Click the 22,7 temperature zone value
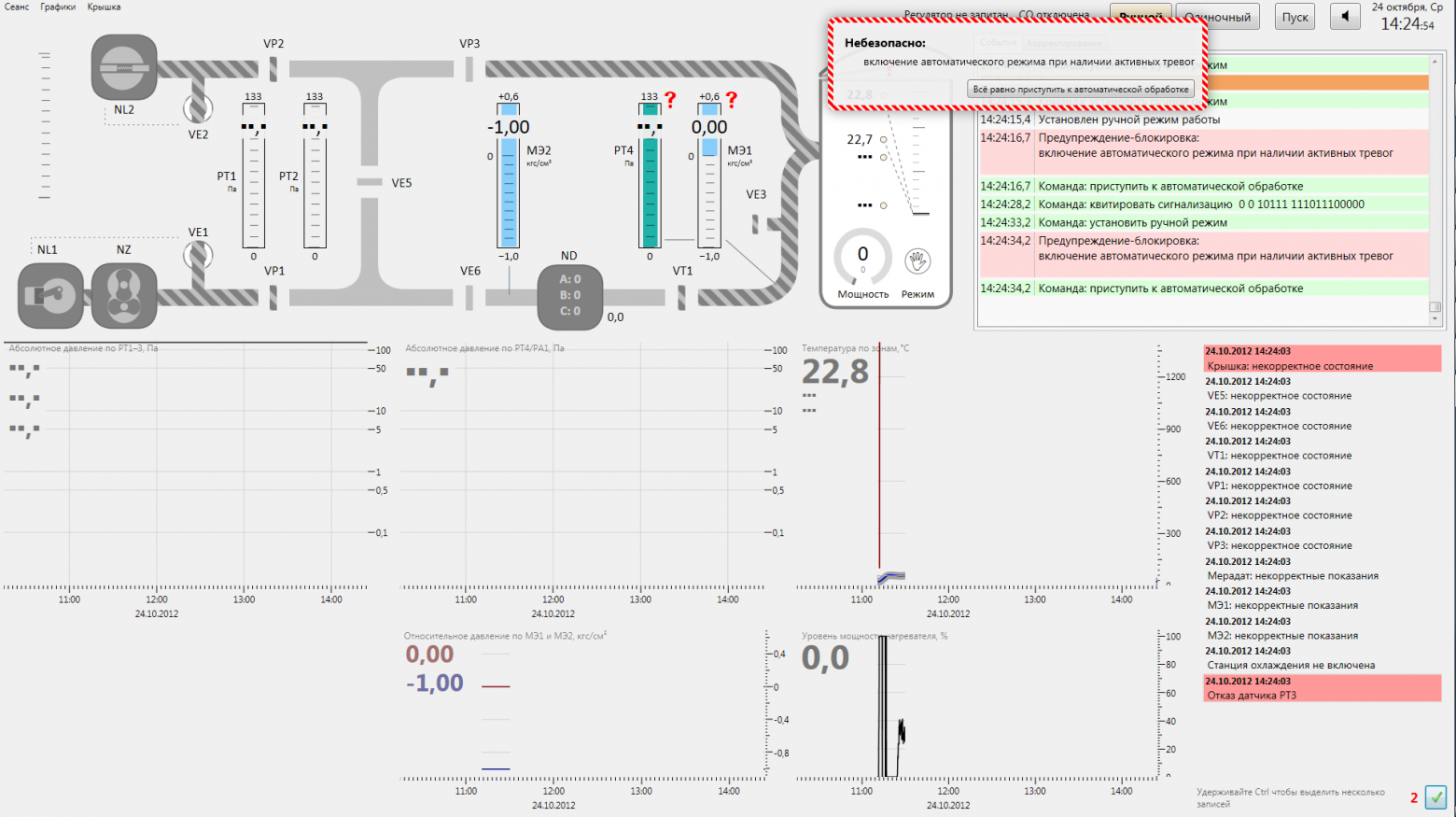The height and width of the screenshot is (817, 1456). [860, 139]
